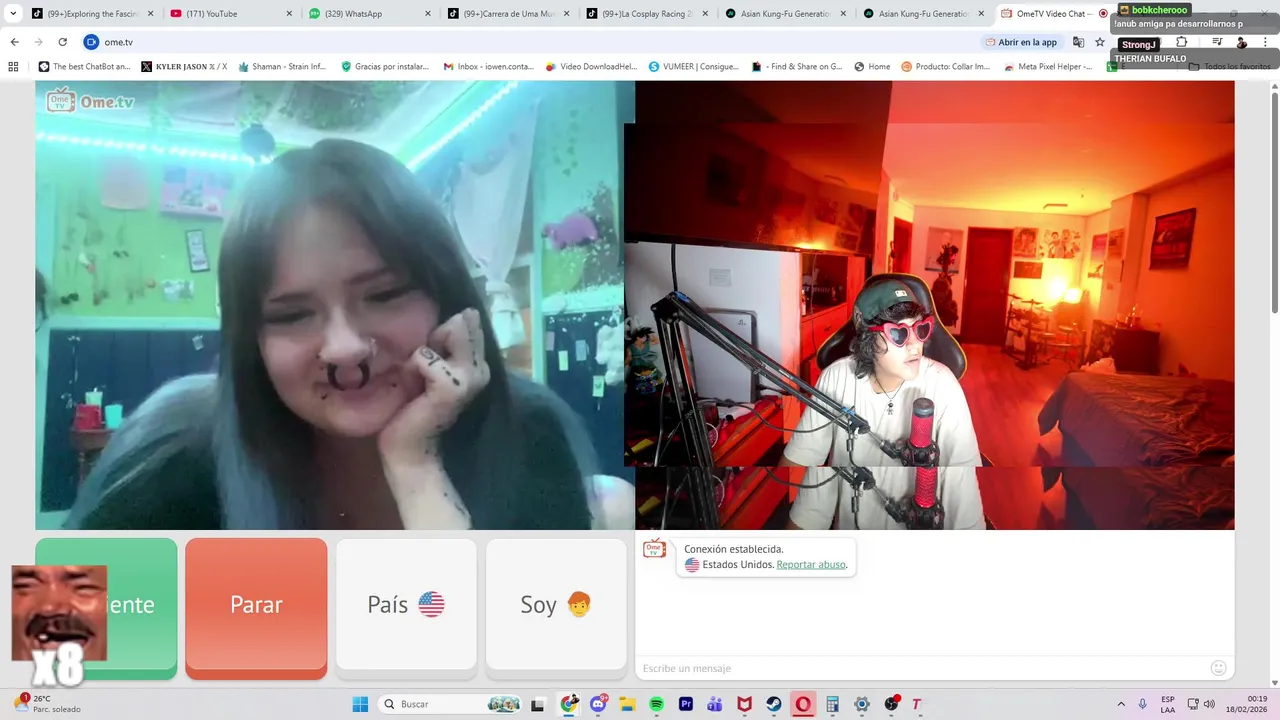Viewport: 1280px width, 720px height.
Task: Bookmark this page with star icon
Action: click(1100, 42)
